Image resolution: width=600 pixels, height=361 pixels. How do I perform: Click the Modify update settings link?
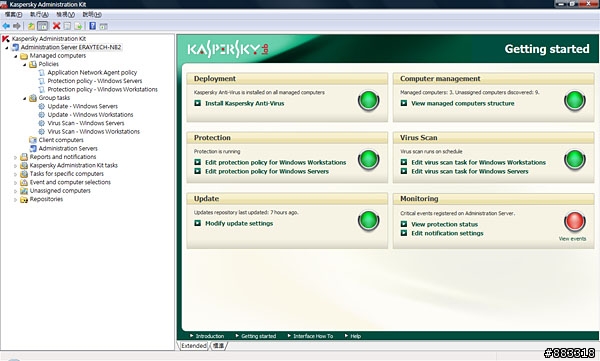[x=239, y=223]
